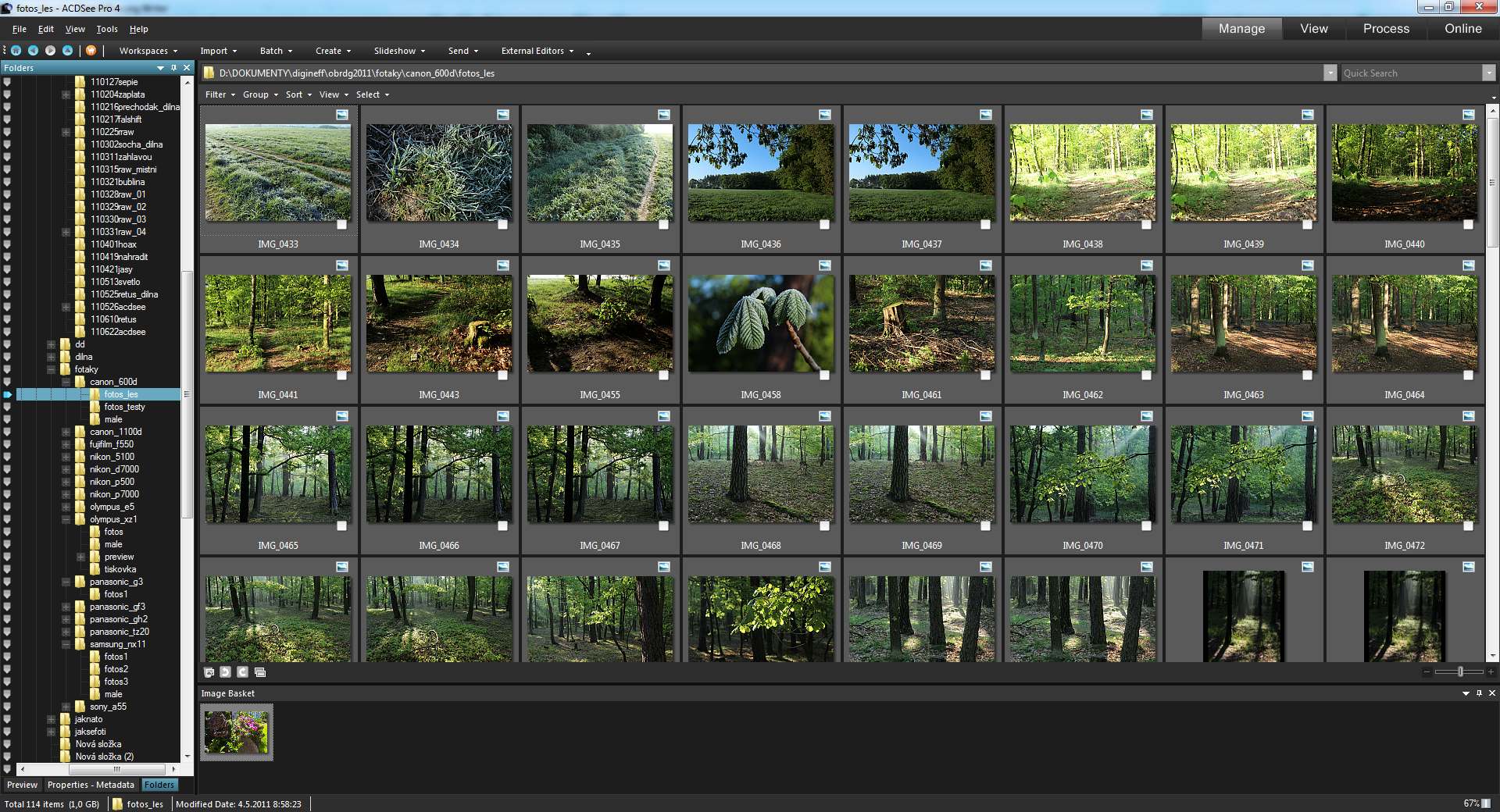
Task: Tick the checkbox on IMG_0458 thumbnail
Action: [824, 376]
